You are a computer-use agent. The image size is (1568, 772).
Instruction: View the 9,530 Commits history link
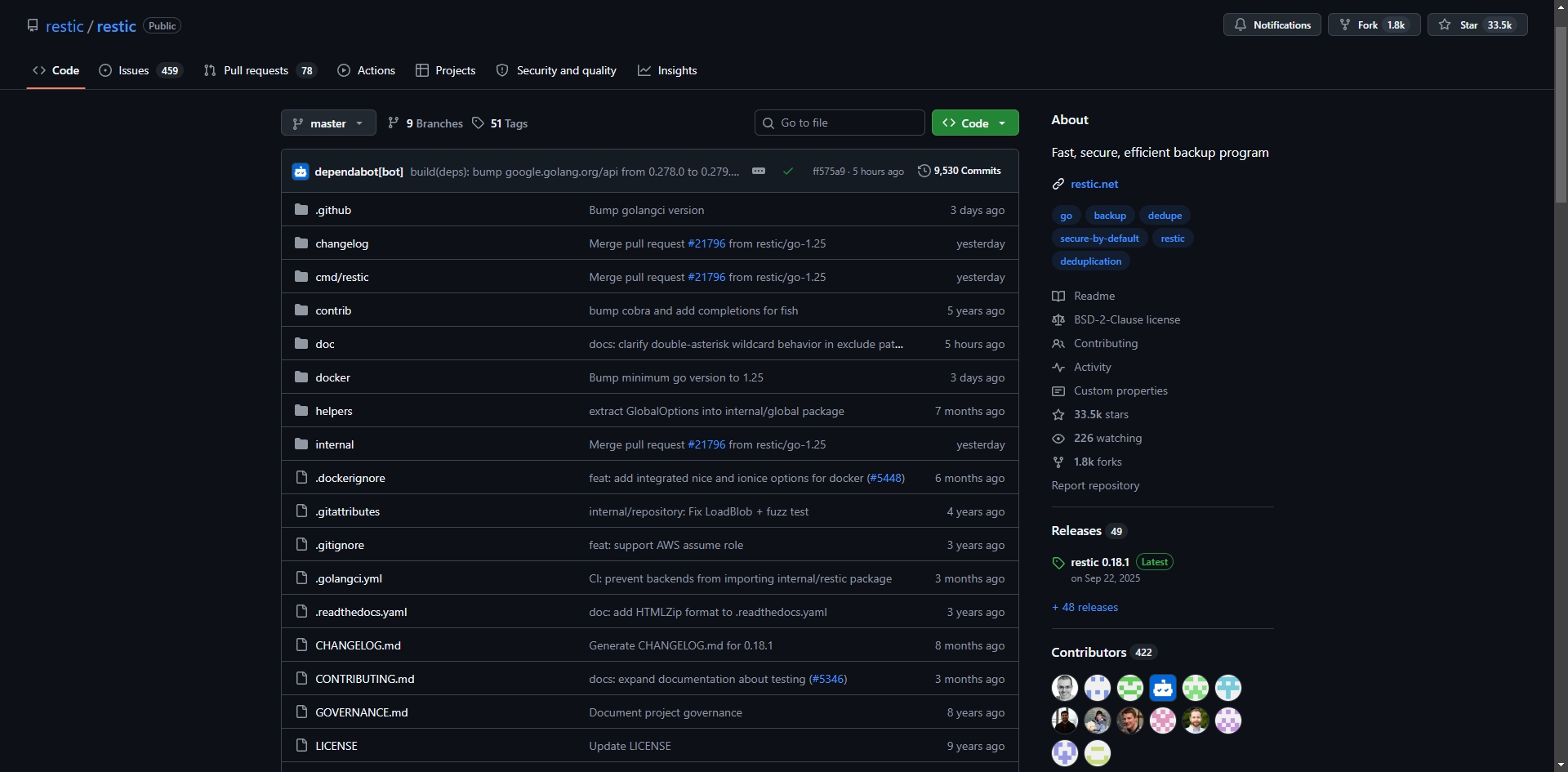tap(960, 171)
